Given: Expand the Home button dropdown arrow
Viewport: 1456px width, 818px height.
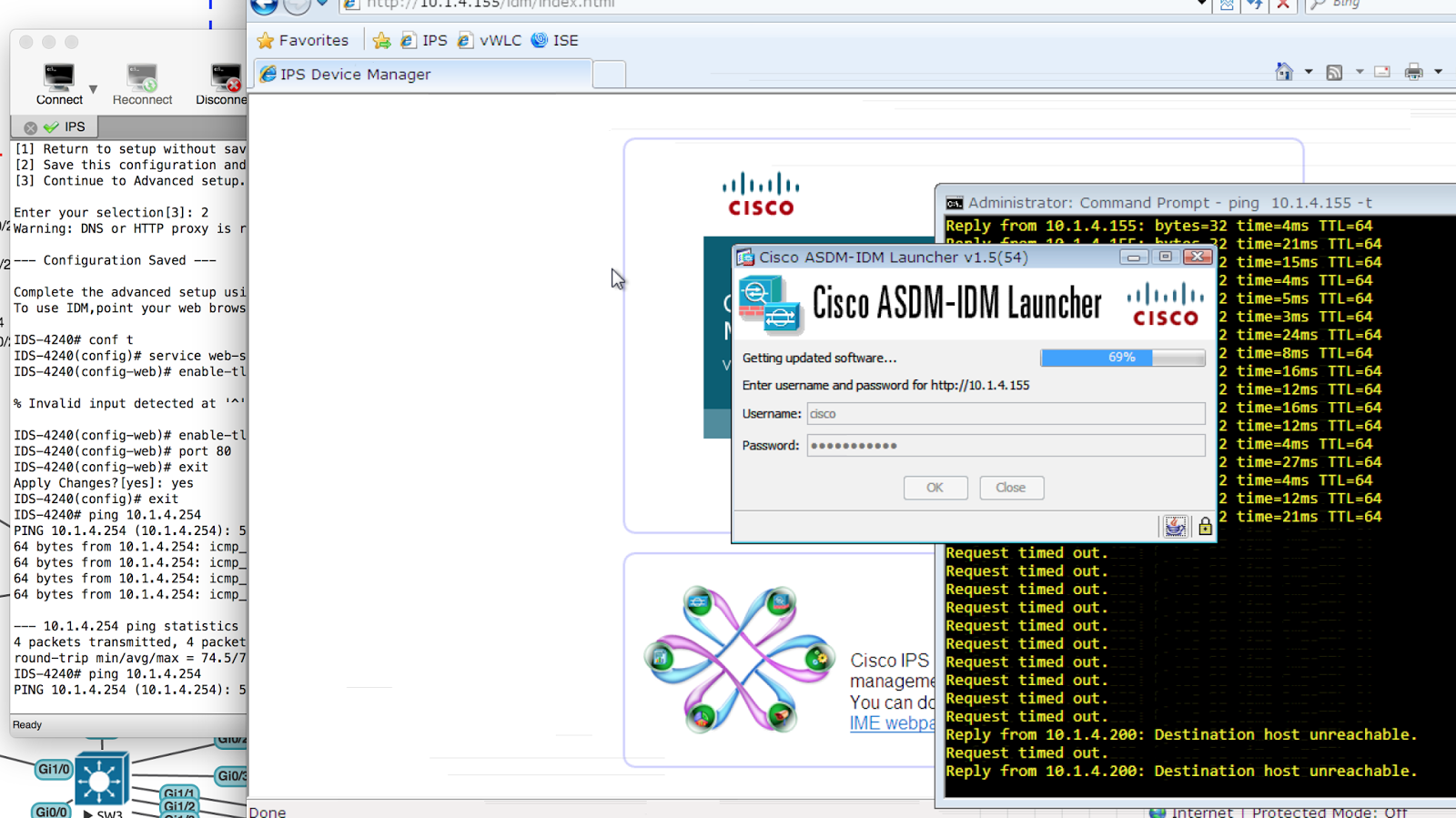Looking at the screenshot, I should [x=1309, y=71].
